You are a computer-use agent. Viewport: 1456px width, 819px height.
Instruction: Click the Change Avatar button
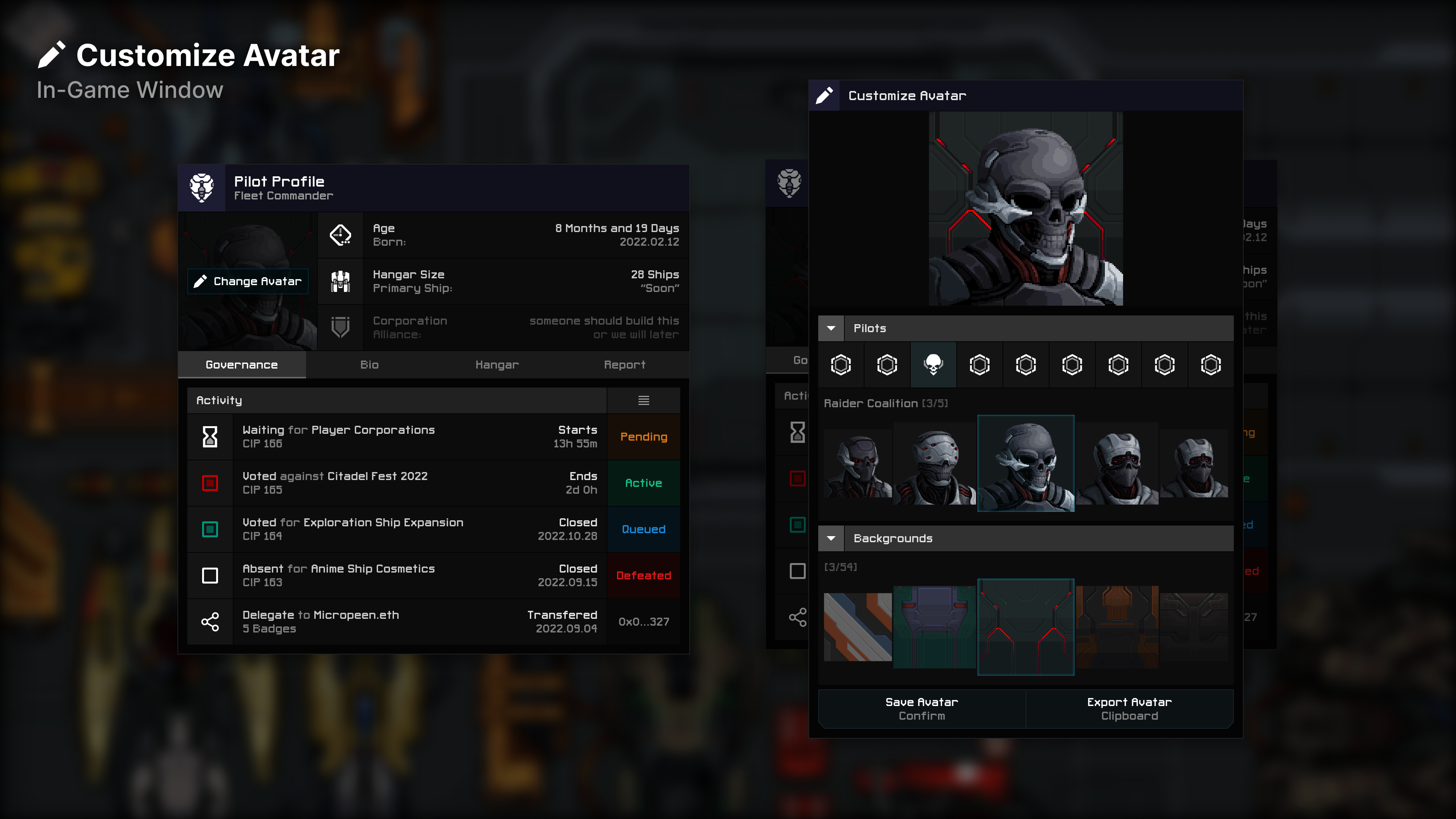(248, 281)
